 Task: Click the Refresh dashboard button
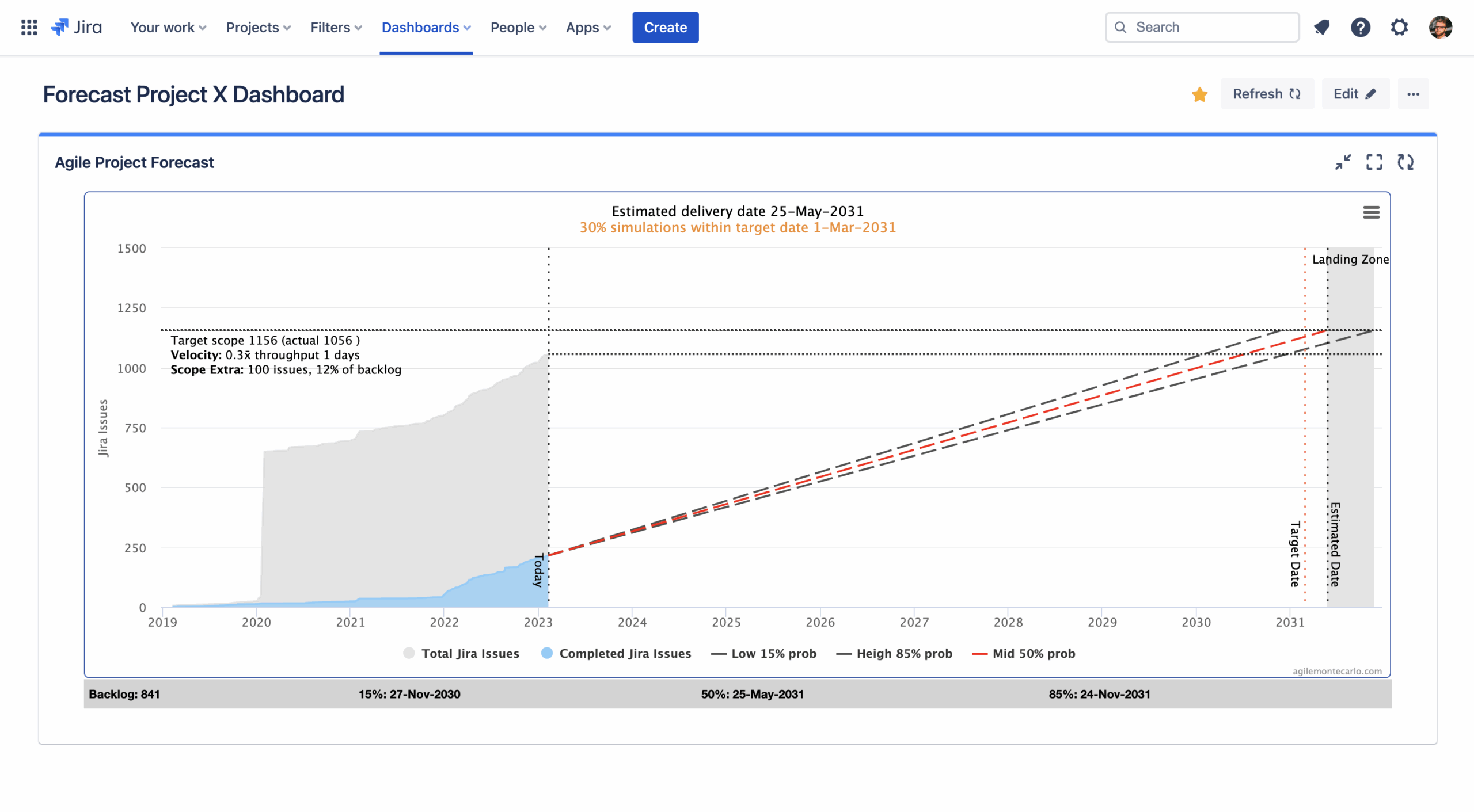(1267, 94)
